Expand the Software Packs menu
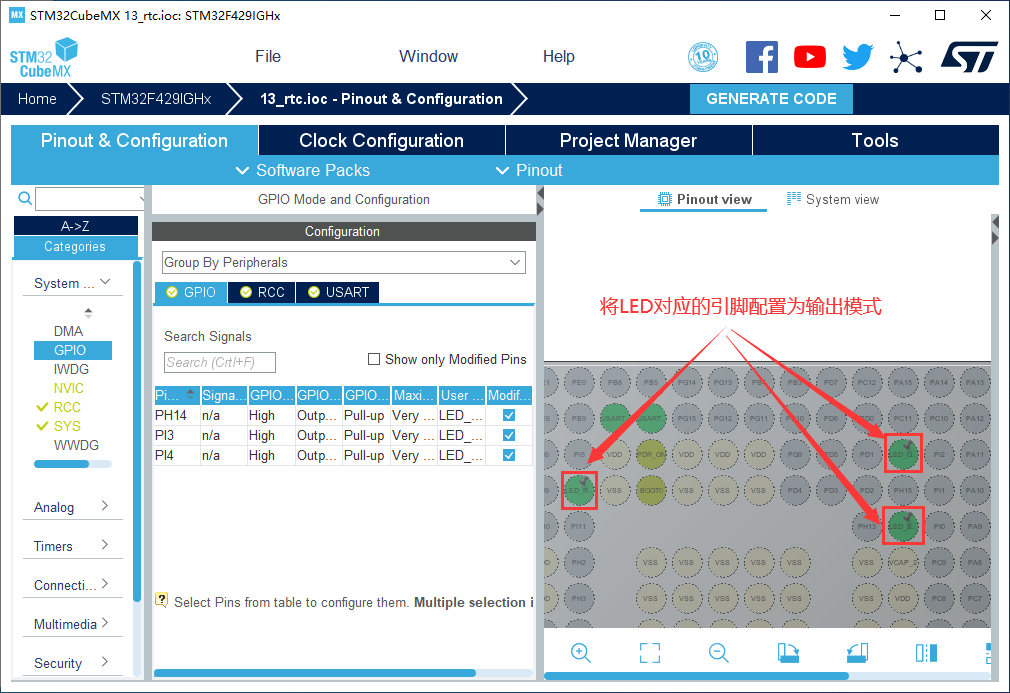The image size is (1010, 693). coord(302,170)
